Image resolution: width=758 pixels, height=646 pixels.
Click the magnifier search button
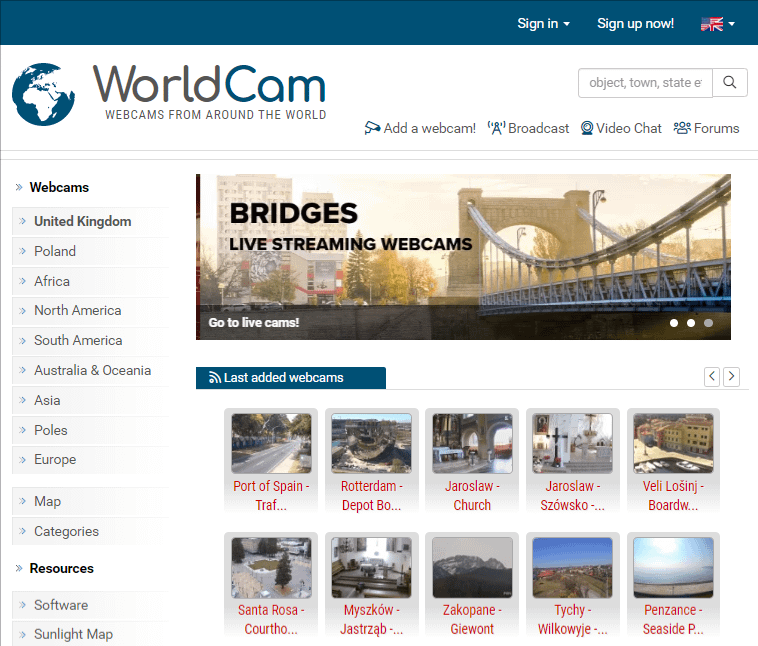(x=730, y=83)
